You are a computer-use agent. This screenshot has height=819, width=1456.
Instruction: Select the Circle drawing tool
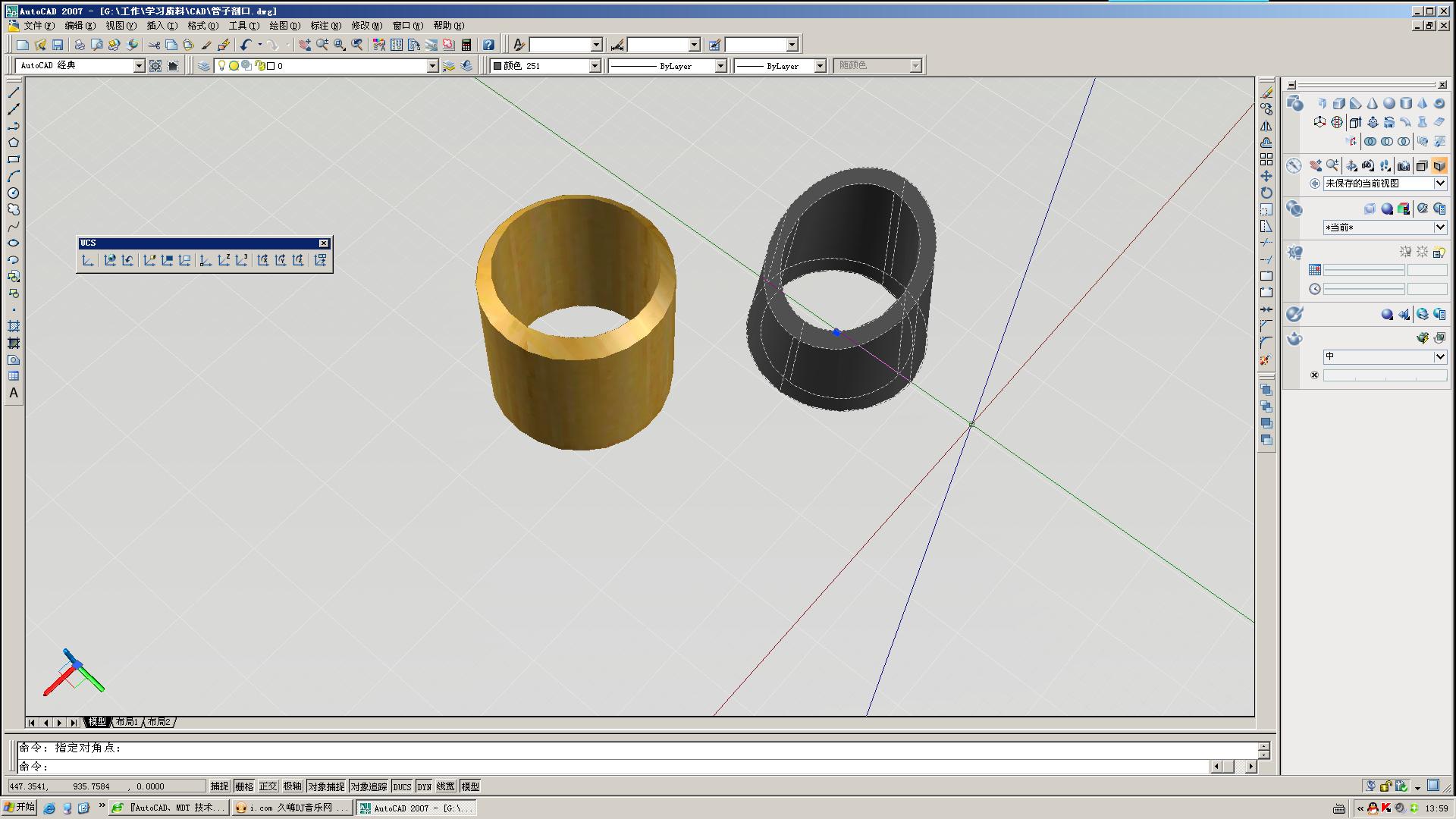pyautogui.click(x=14, y=193)
